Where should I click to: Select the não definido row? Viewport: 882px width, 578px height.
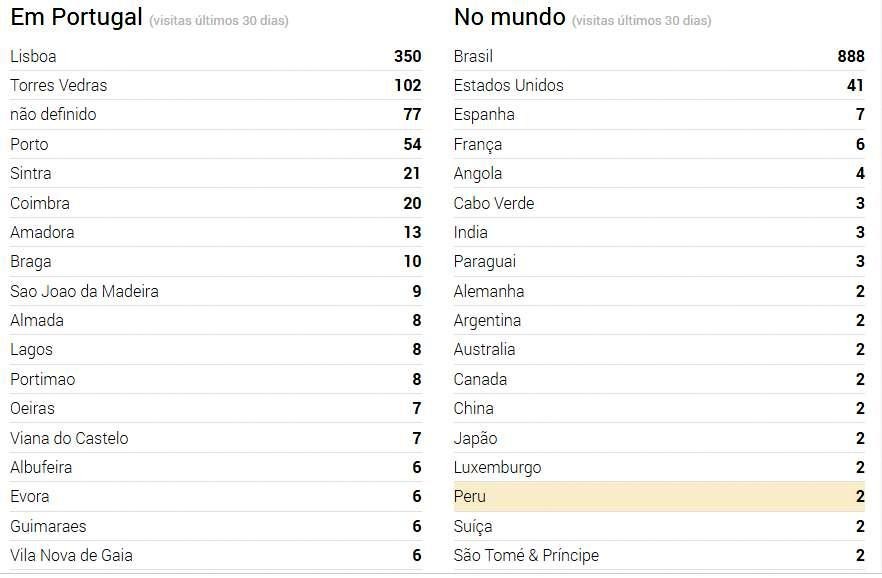pos(53,115)
